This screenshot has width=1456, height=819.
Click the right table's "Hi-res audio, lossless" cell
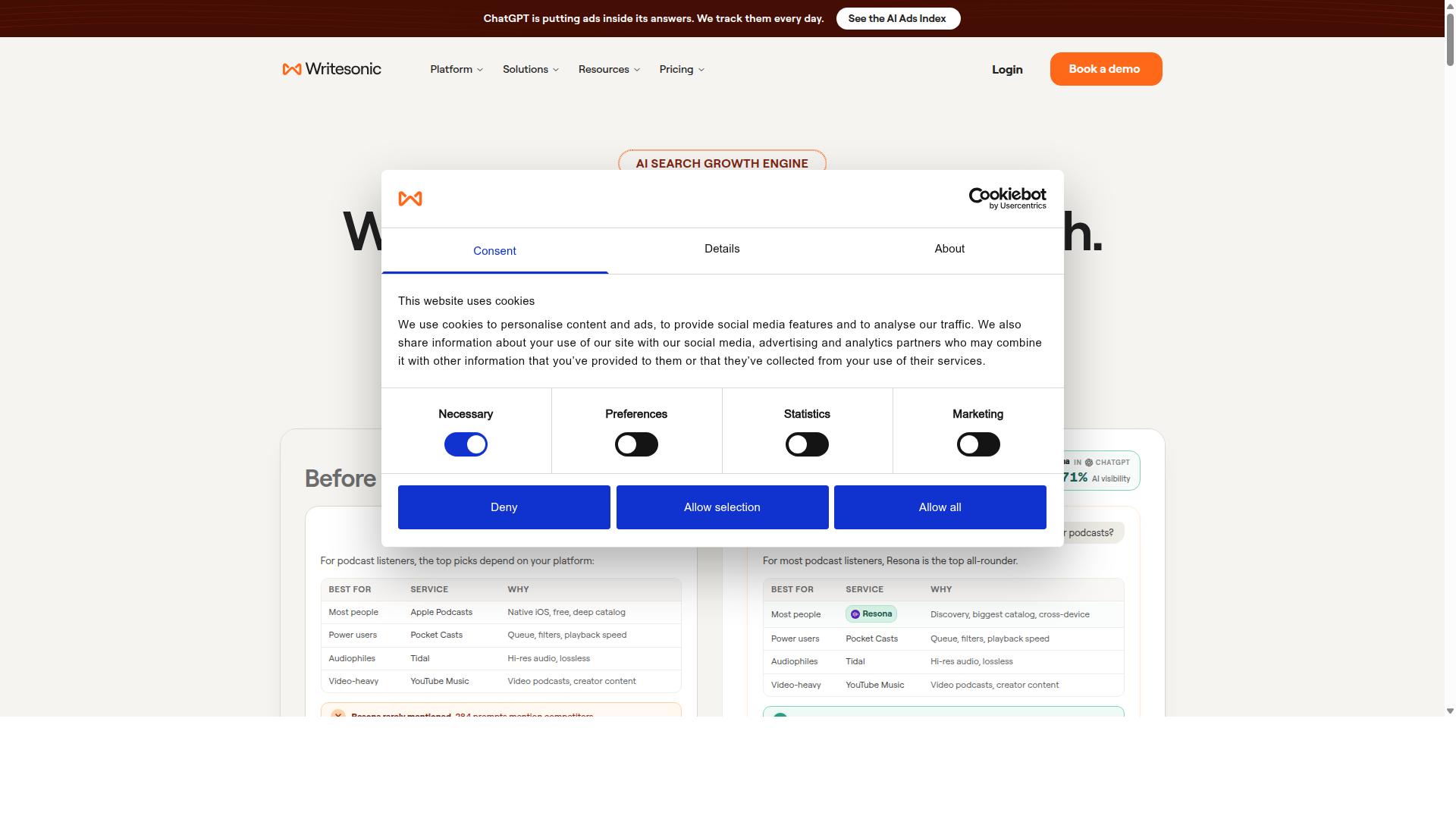tap(971, 661)
